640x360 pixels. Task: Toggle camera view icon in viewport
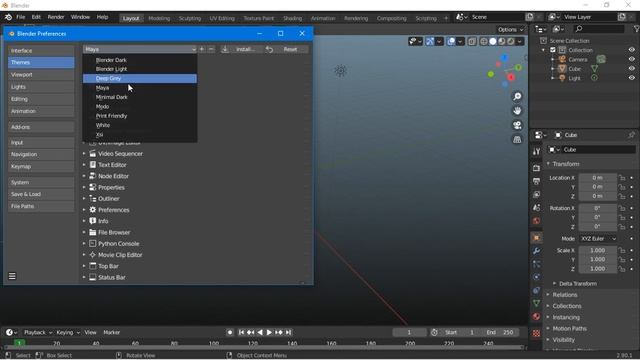coord(517,125)
